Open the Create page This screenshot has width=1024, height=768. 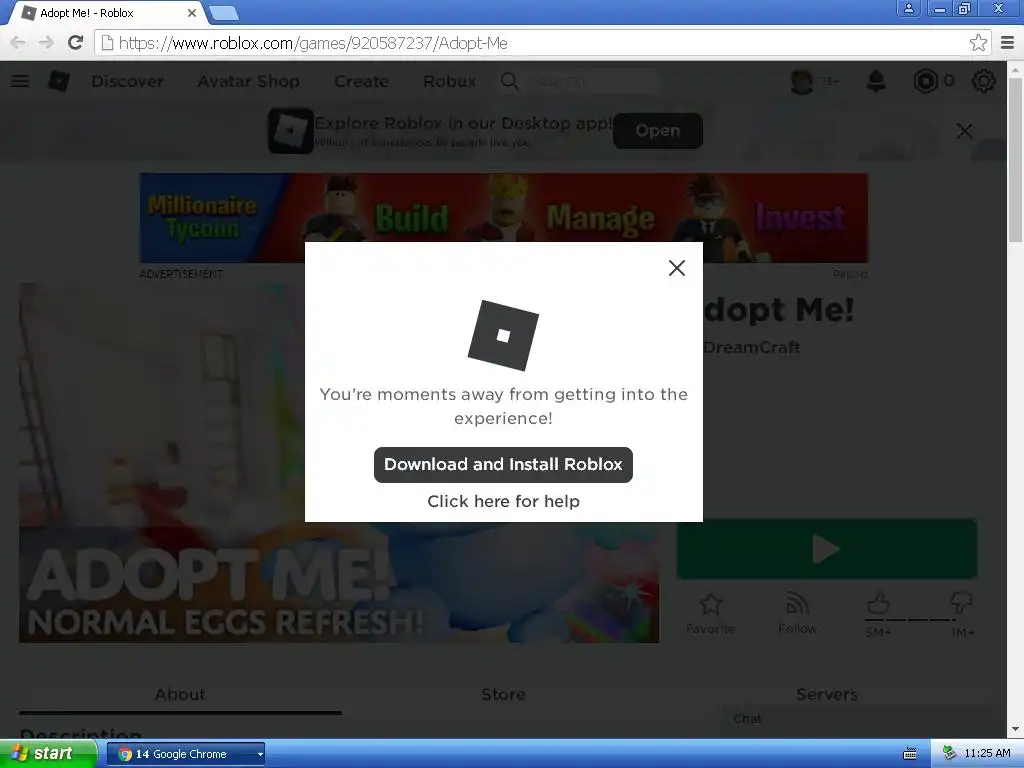click(x=361, y=81)
